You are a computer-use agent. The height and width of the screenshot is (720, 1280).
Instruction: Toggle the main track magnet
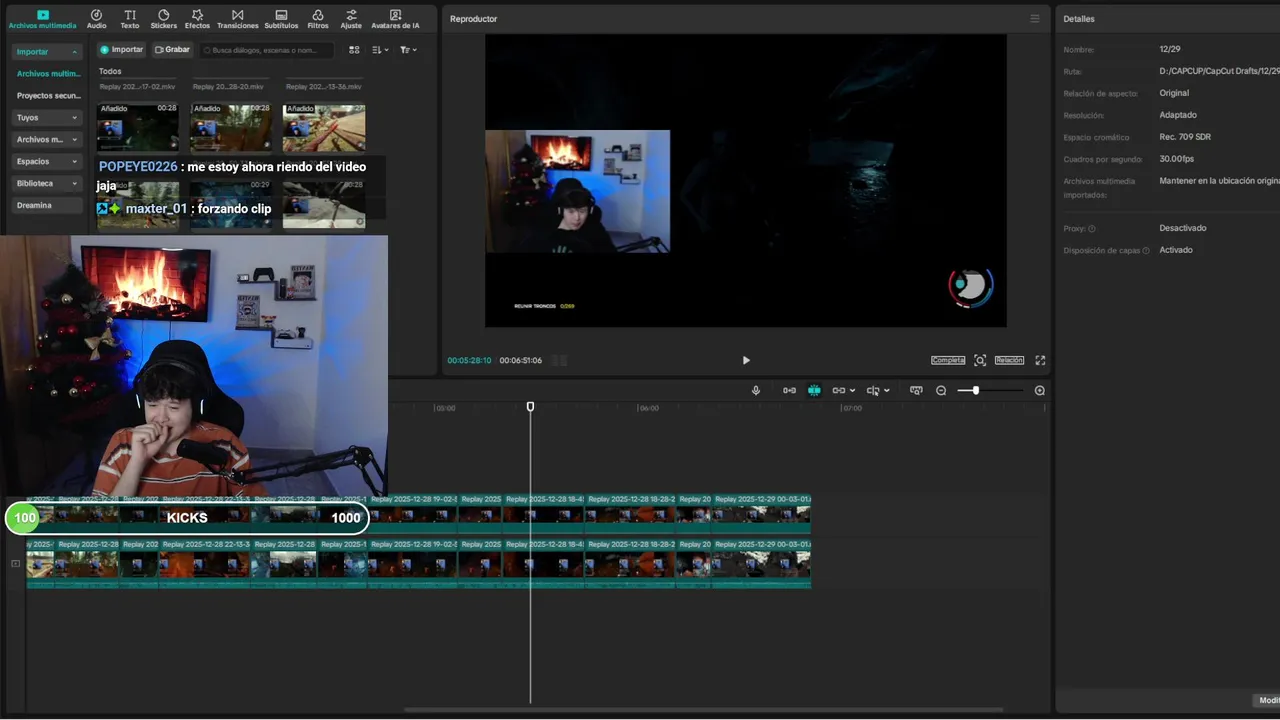click(x=789, y=390)
